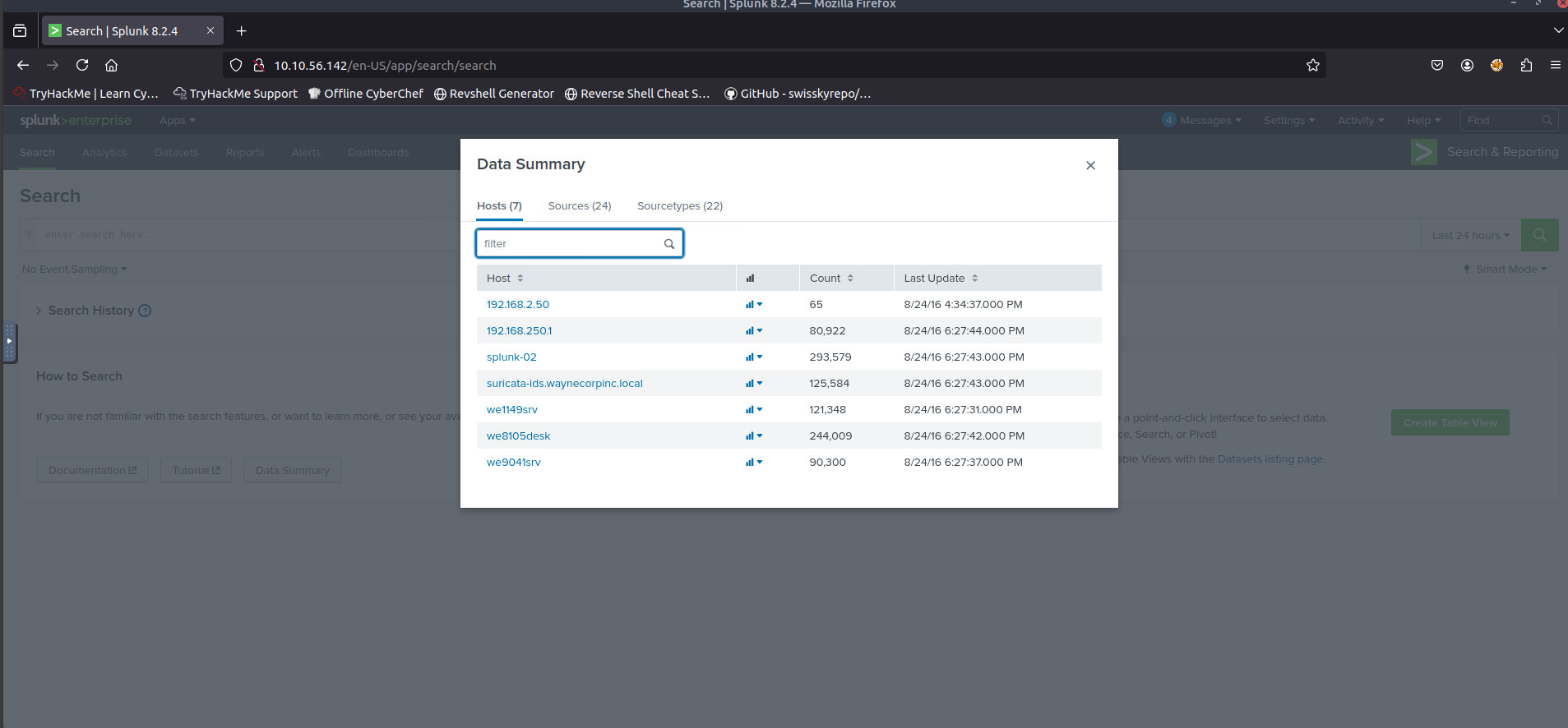Click count value 293,579
1568x728 pixels.
tap(830, 357)
